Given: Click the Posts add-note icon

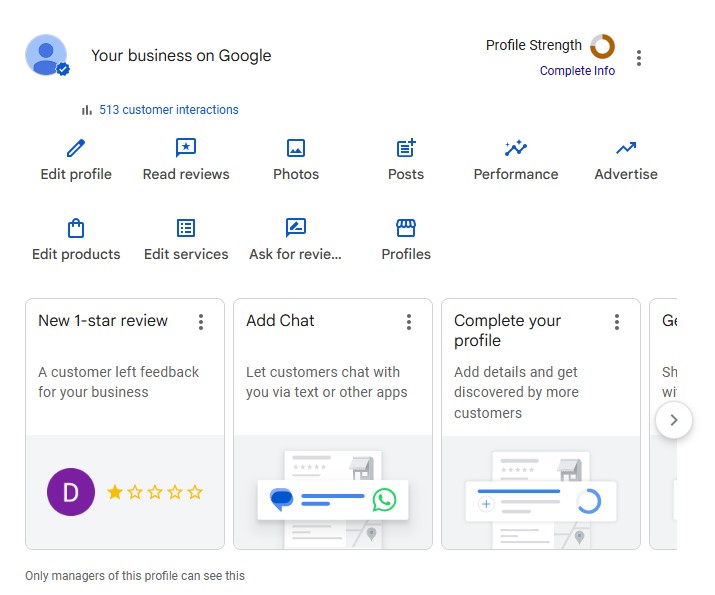Looking at the screenshot, I should pos(406,148).
